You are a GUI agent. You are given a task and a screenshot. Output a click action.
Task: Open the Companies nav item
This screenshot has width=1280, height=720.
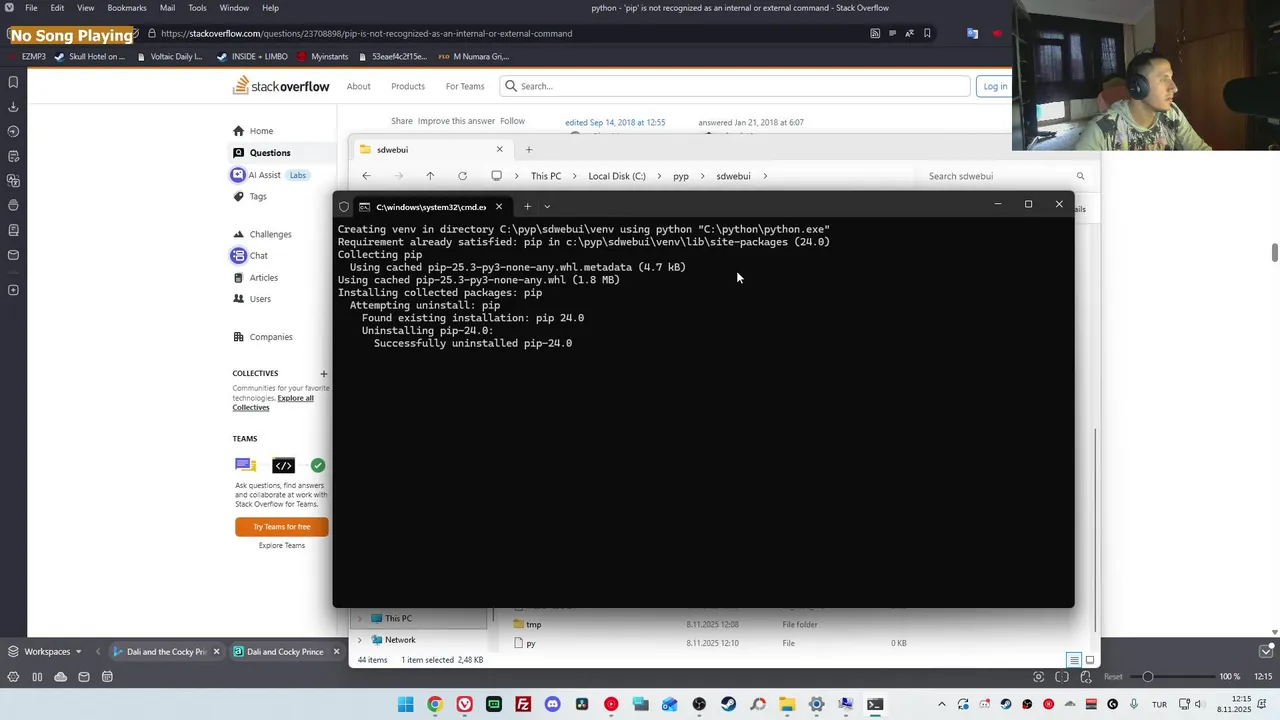(x=271, y=337)
